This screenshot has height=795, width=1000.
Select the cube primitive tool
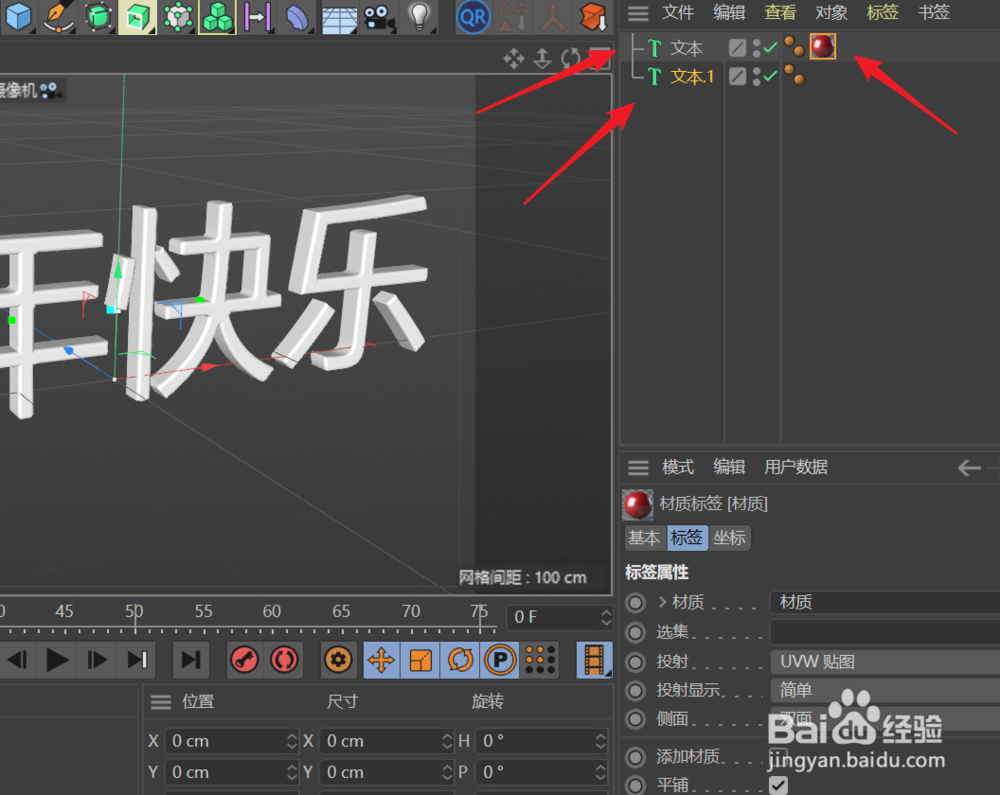pyautogui.click(x=18, y=17)
